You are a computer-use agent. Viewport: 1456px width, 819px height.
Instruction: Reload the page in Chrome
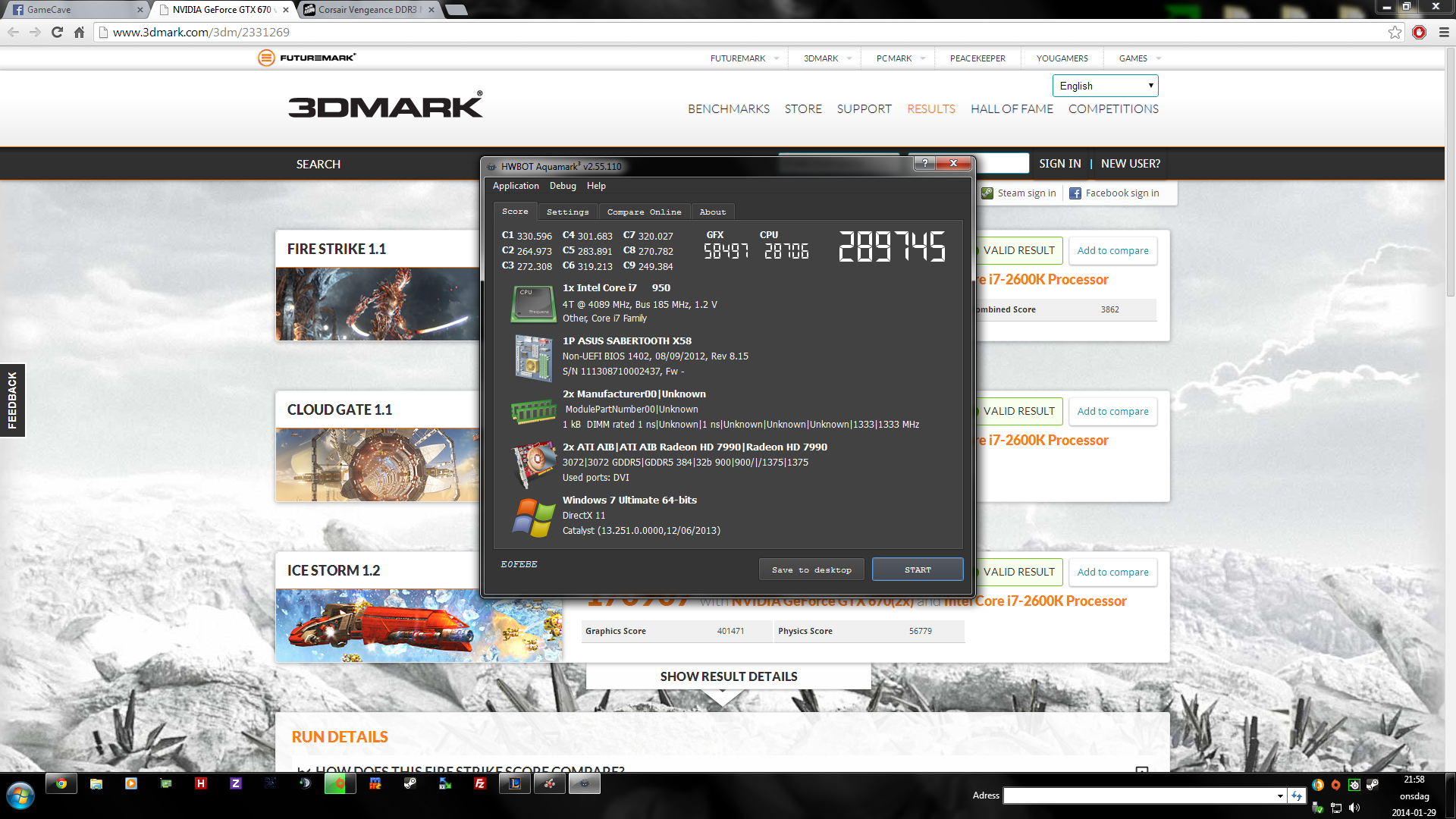coord(57,32)
